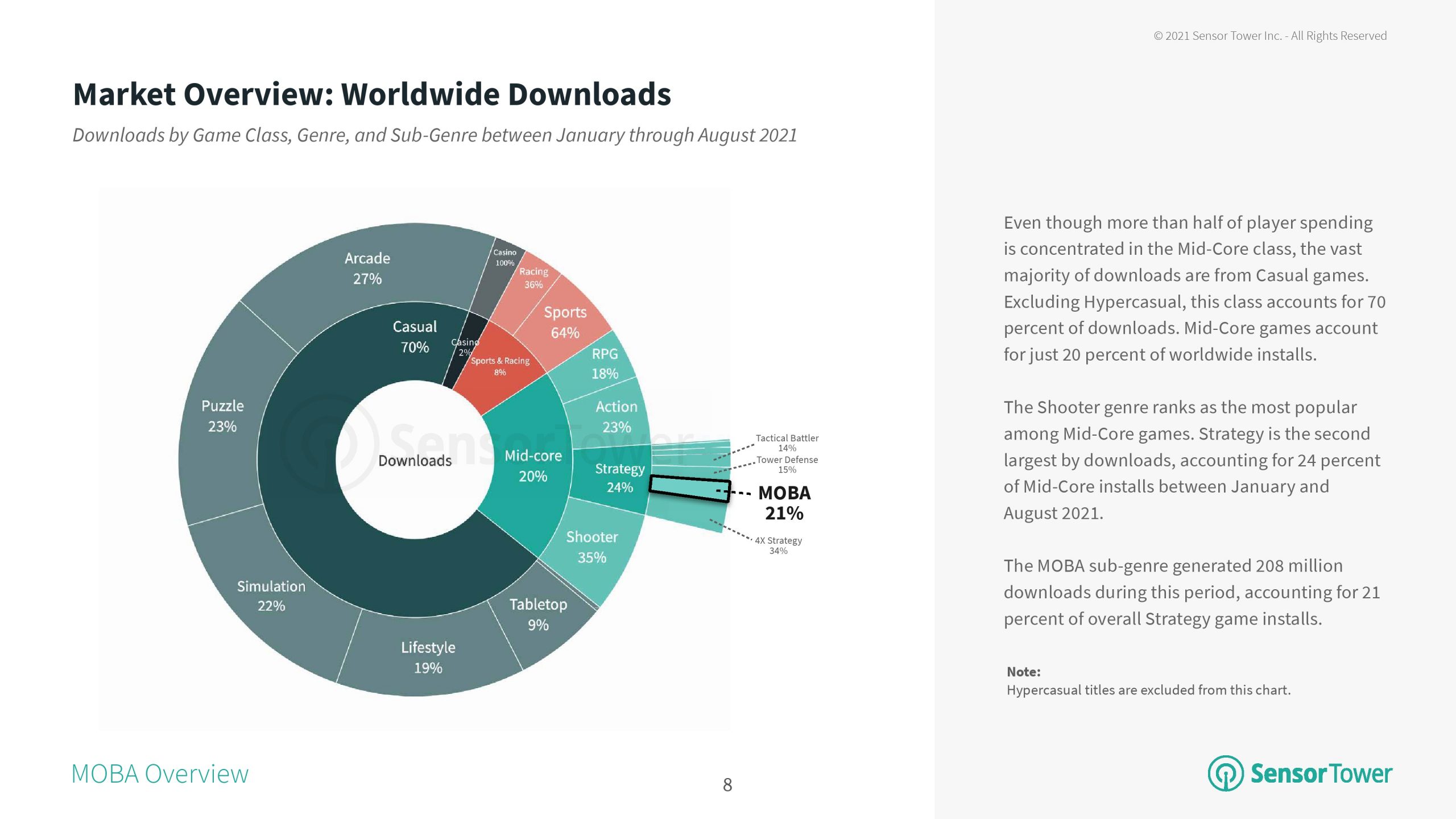Click the Tabletop 9% segment
Image resolution: width=1456 pixels, height=819 pixels.
click(x=537, y=614)
